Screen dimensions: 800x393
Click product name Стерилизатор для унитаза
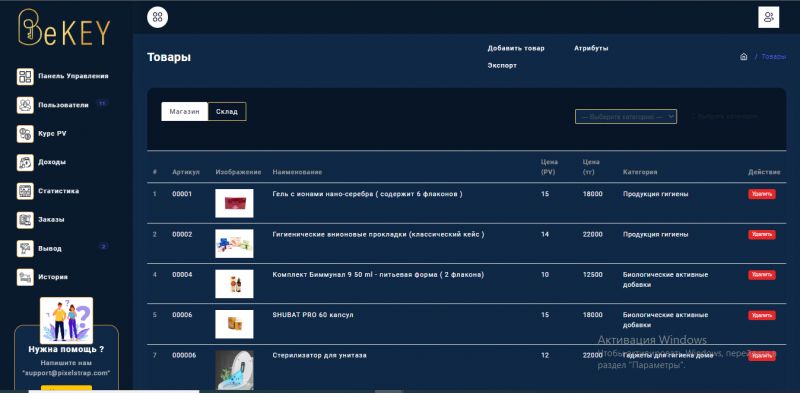pos(319,355)
